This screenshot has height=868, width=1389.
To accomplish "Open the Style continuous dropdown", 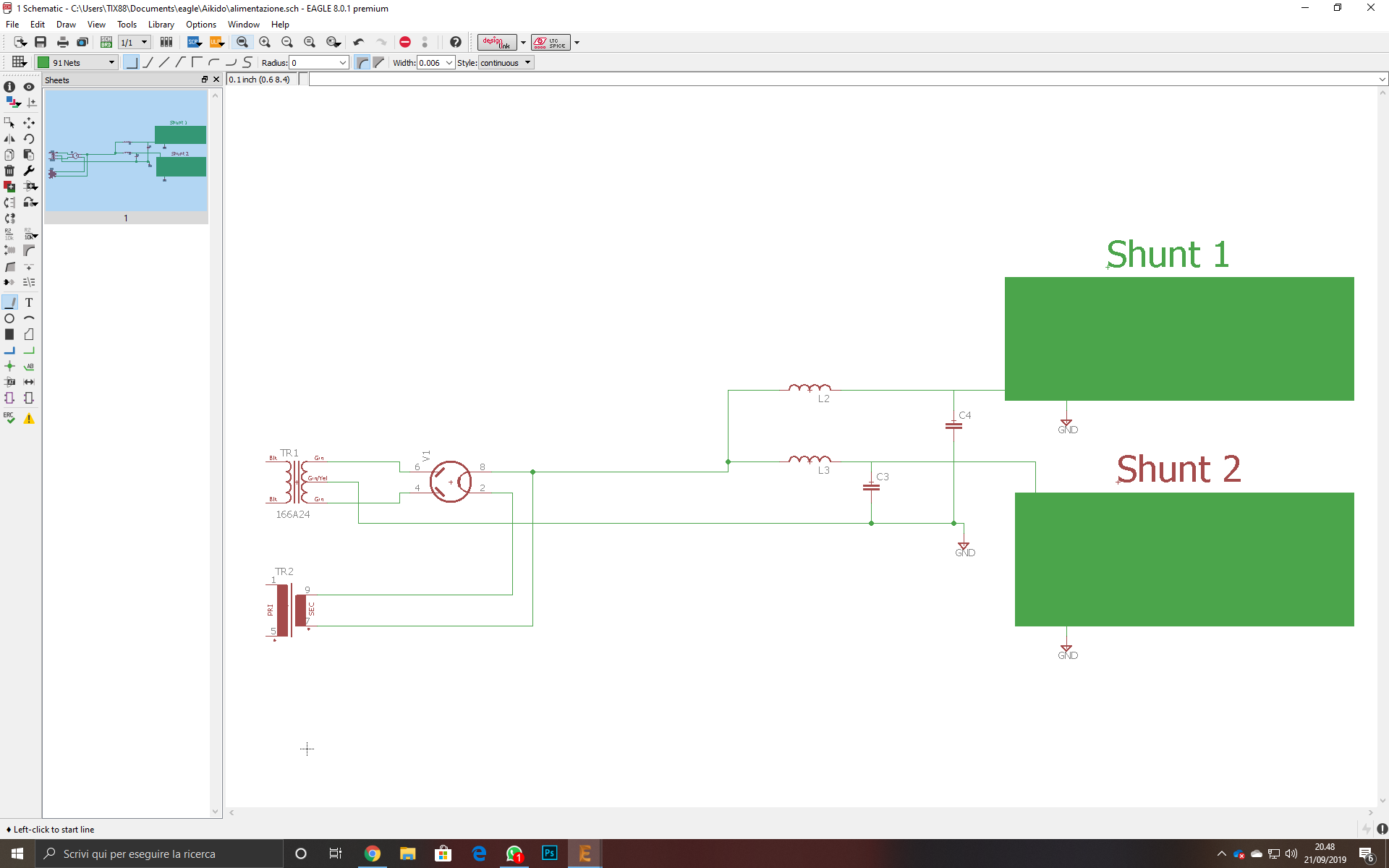I will 506,62.
